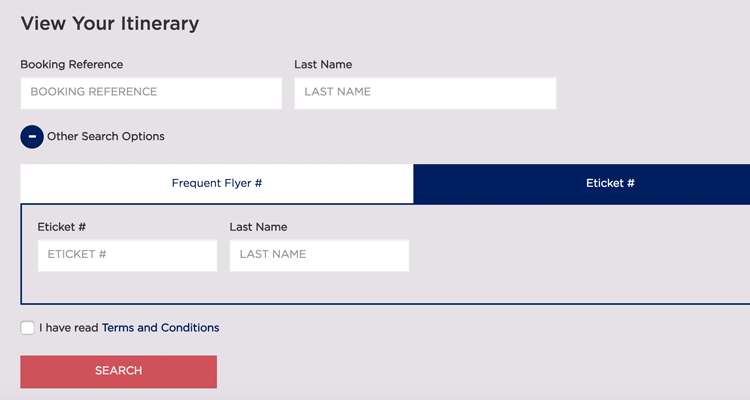Select the Eticket # tab
Image resolution: width=750 pixels, height=400 pixels.
point(610,184)
